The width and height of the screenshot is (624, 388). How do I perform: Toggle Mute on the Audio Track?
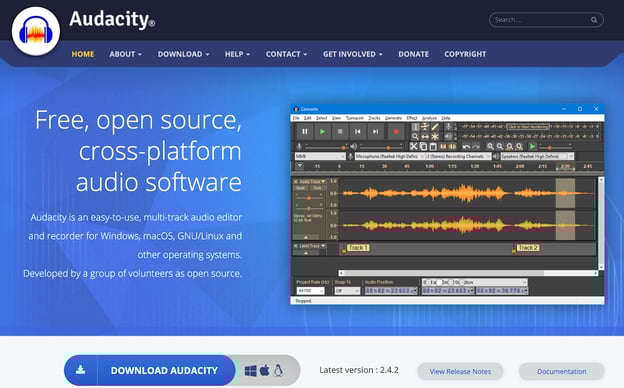pyautogui.click(x=301, y=188)
